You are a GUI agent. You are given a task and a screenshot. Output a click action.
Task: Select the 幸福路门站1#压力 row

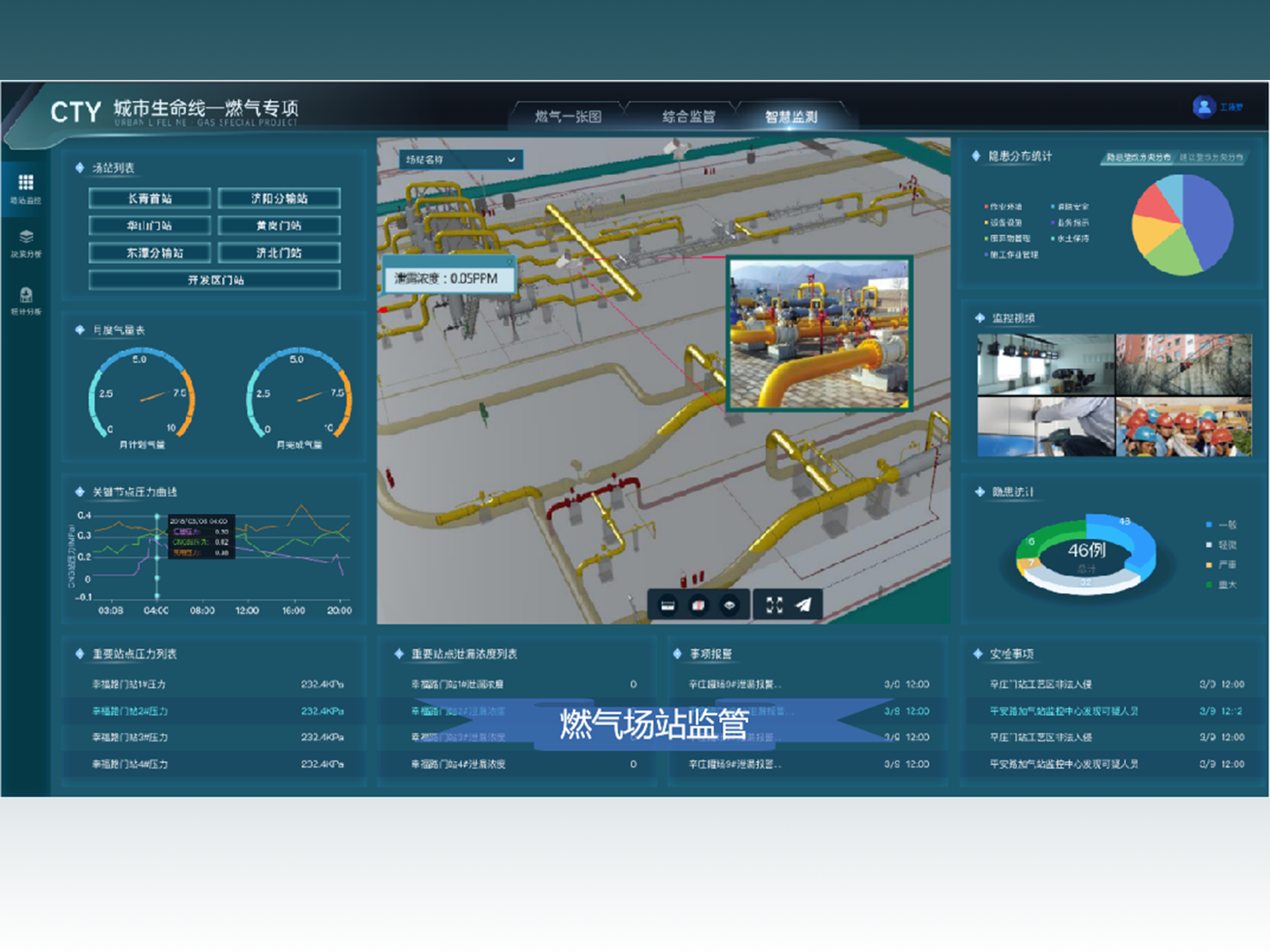[215, 684]
